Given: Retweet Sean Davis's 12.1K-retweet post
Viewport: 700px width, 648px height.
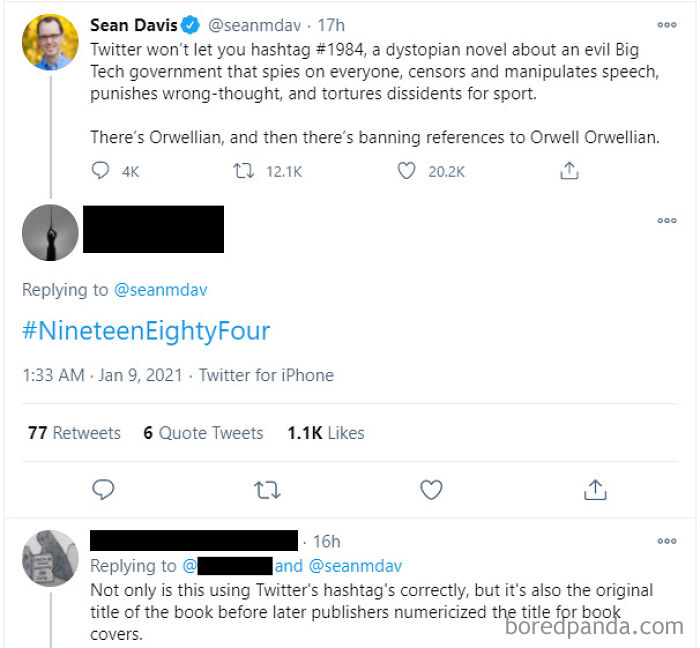Looking at the screenshot, I should (243, 171).
